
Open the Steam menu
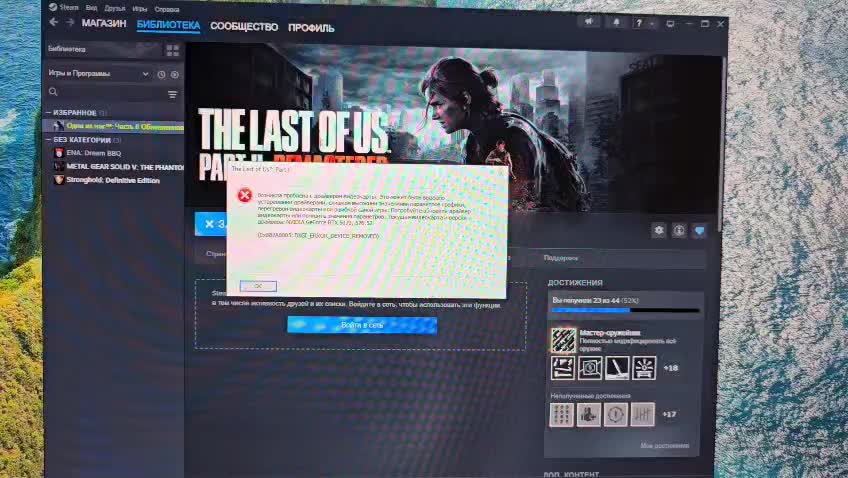pyautogui.click(x=69, y=8)
